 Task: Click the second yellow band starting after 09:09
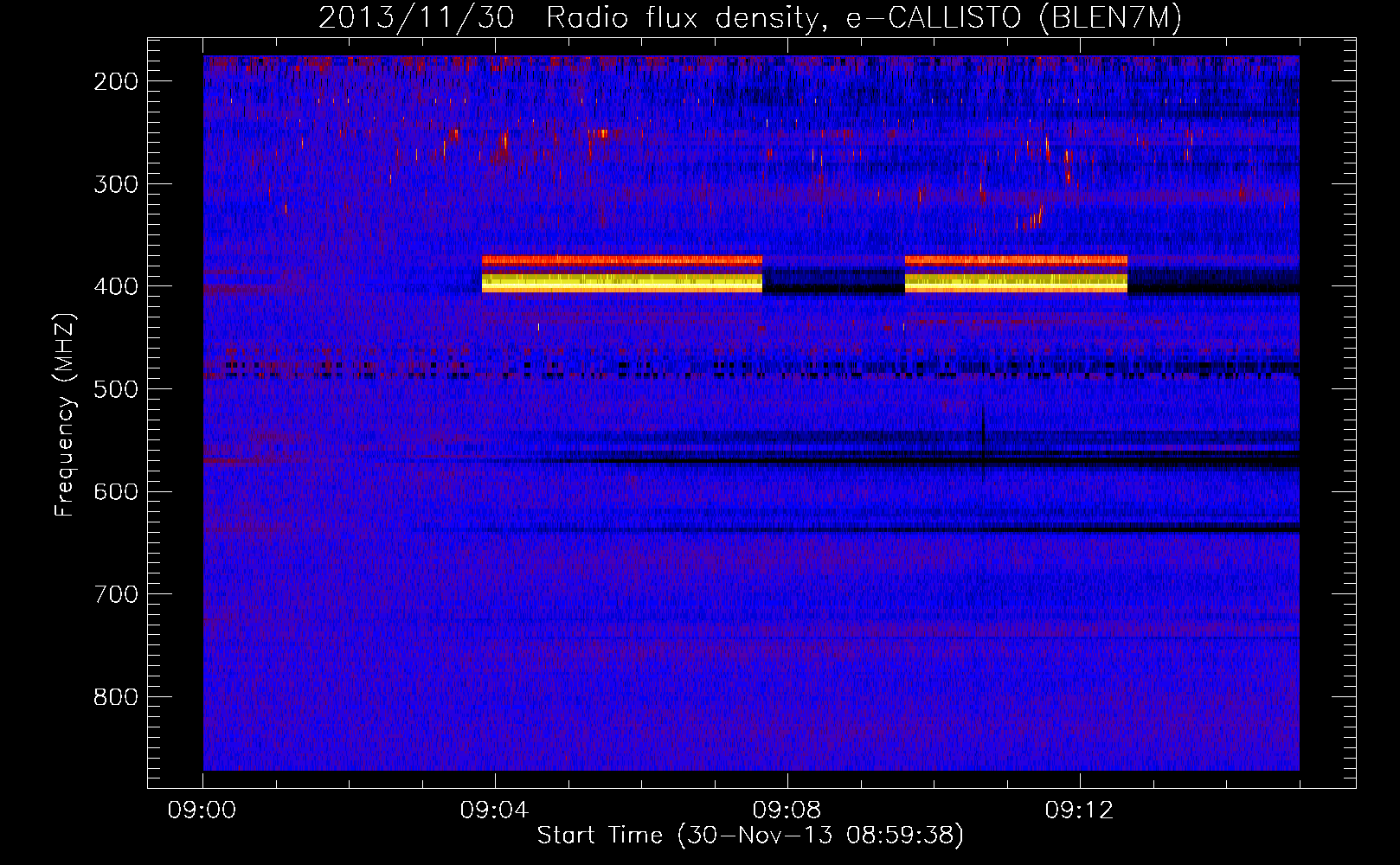(x=1016, y=284)
